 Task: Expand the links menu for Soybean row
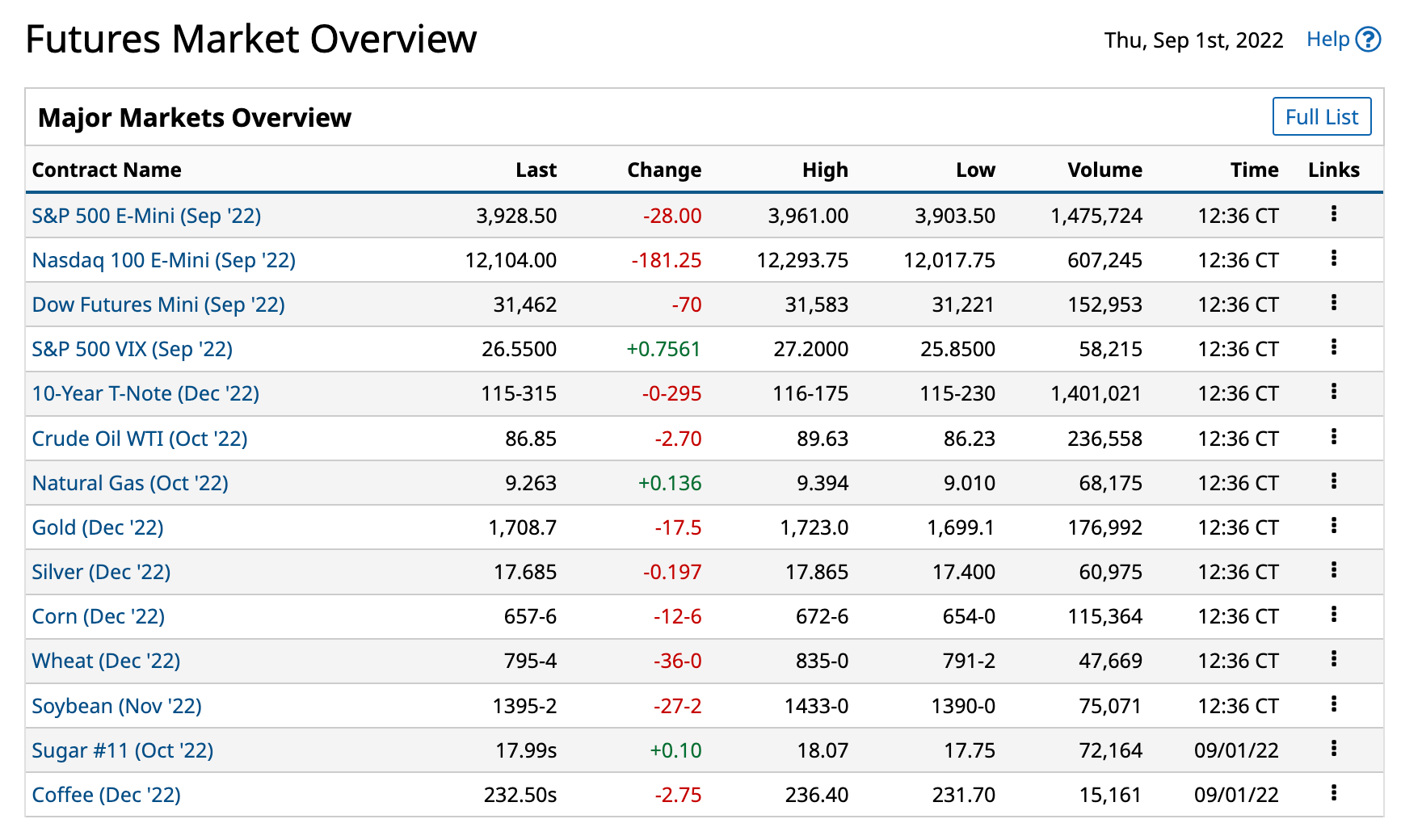pos(1333,704)
